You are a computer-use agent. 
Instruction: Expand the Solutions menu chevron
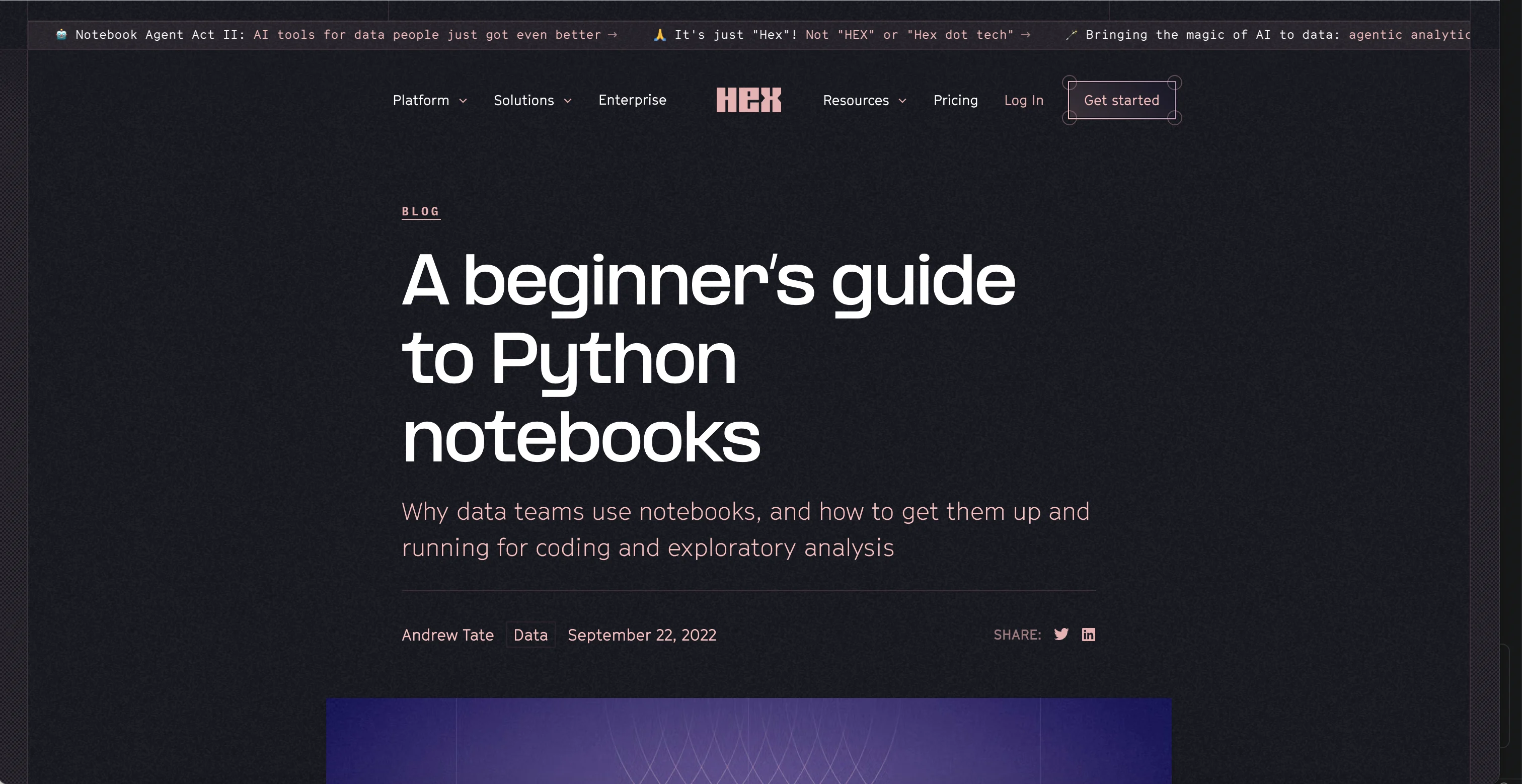pyautogui.click(x=568, y=101)
